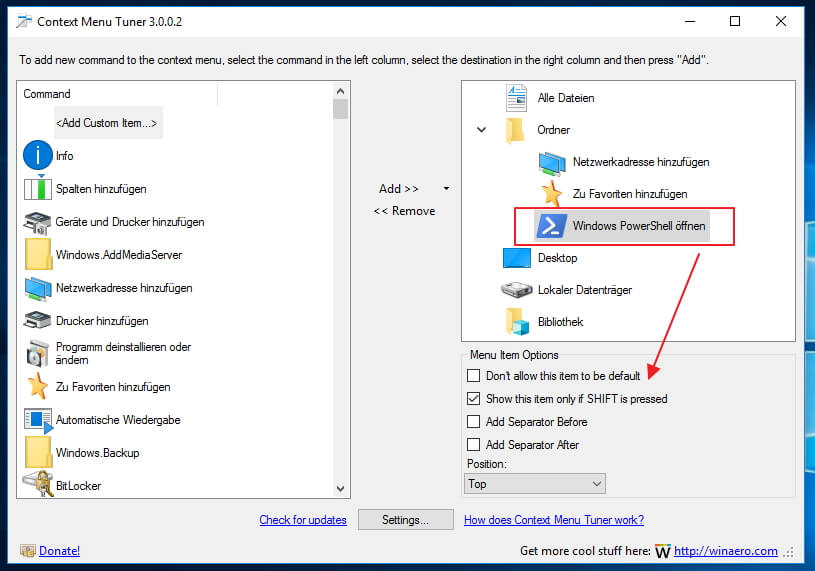The height and width of the screenshot is (571, 815).
Task: Click the Bibliothek library icon
Action: pos(517,322)
